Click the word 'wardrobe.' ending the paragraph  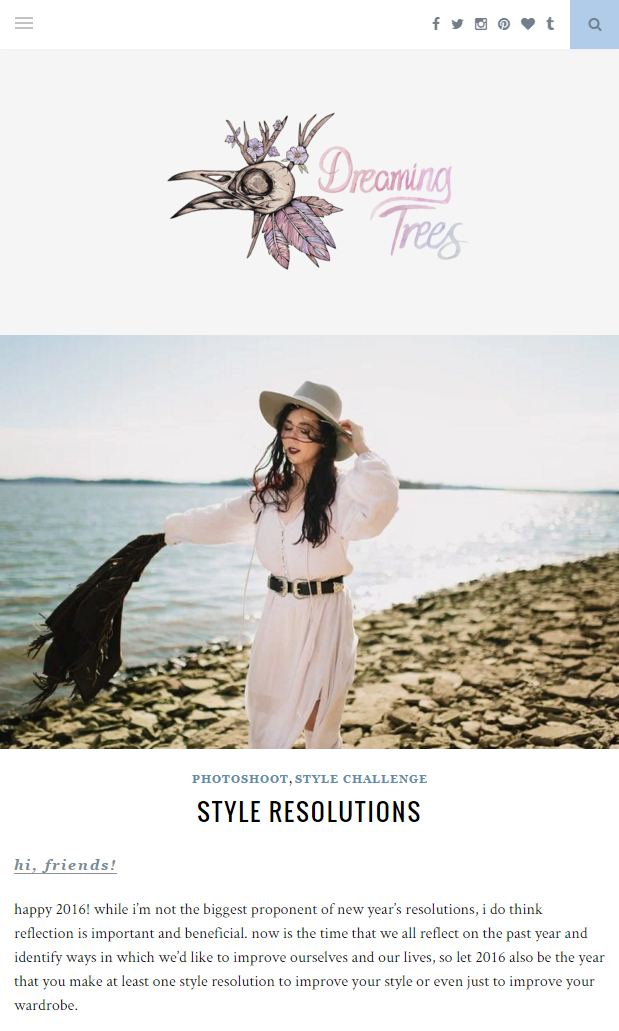pos(46,1005)
